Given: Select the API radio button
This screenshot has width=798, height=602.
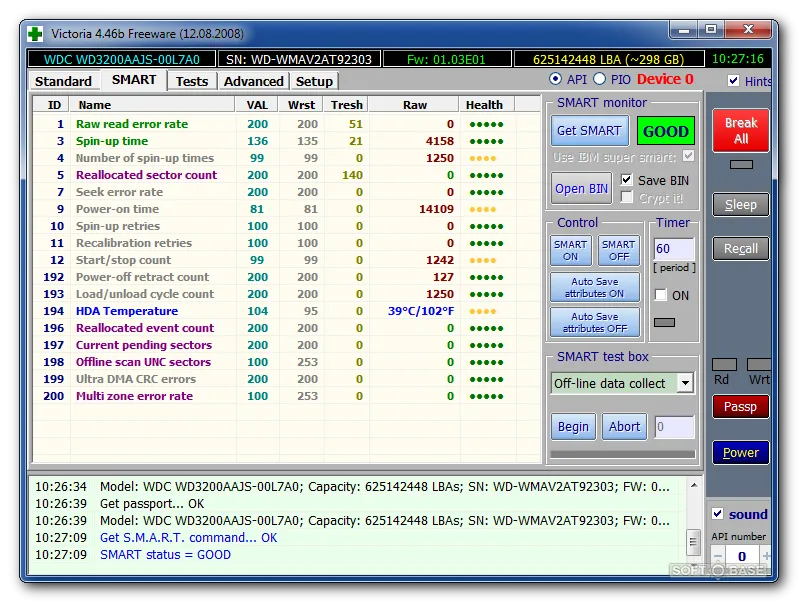Looking at the screenshot, I should pos(555,79).
